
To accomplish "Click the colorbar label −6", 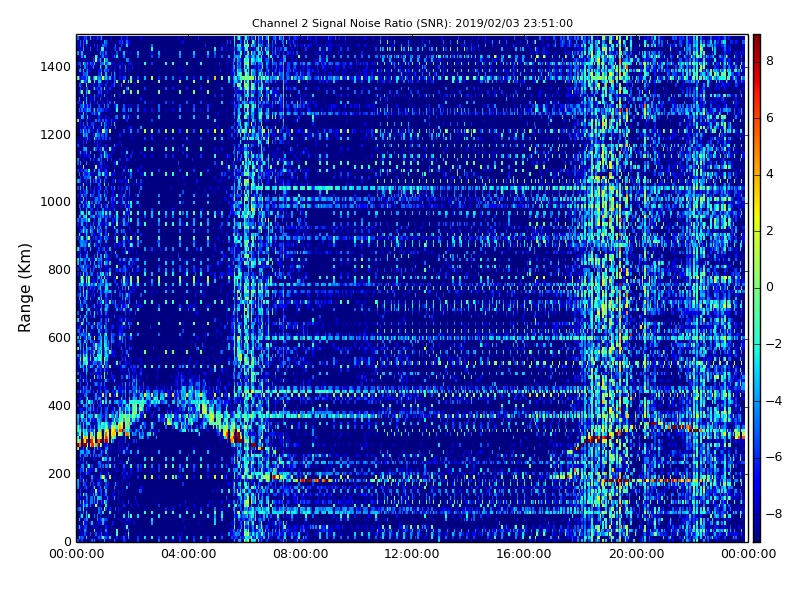I will pos(774,457).
